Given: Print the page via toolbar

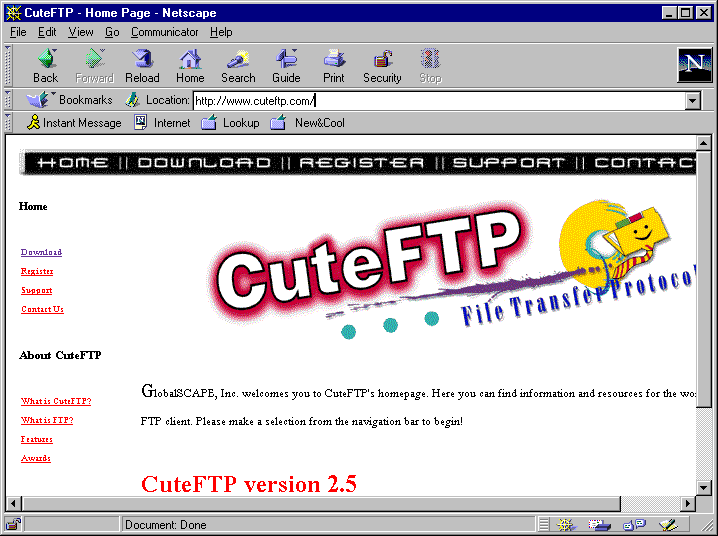Looking at the screenshot, I should pos(334,65).
